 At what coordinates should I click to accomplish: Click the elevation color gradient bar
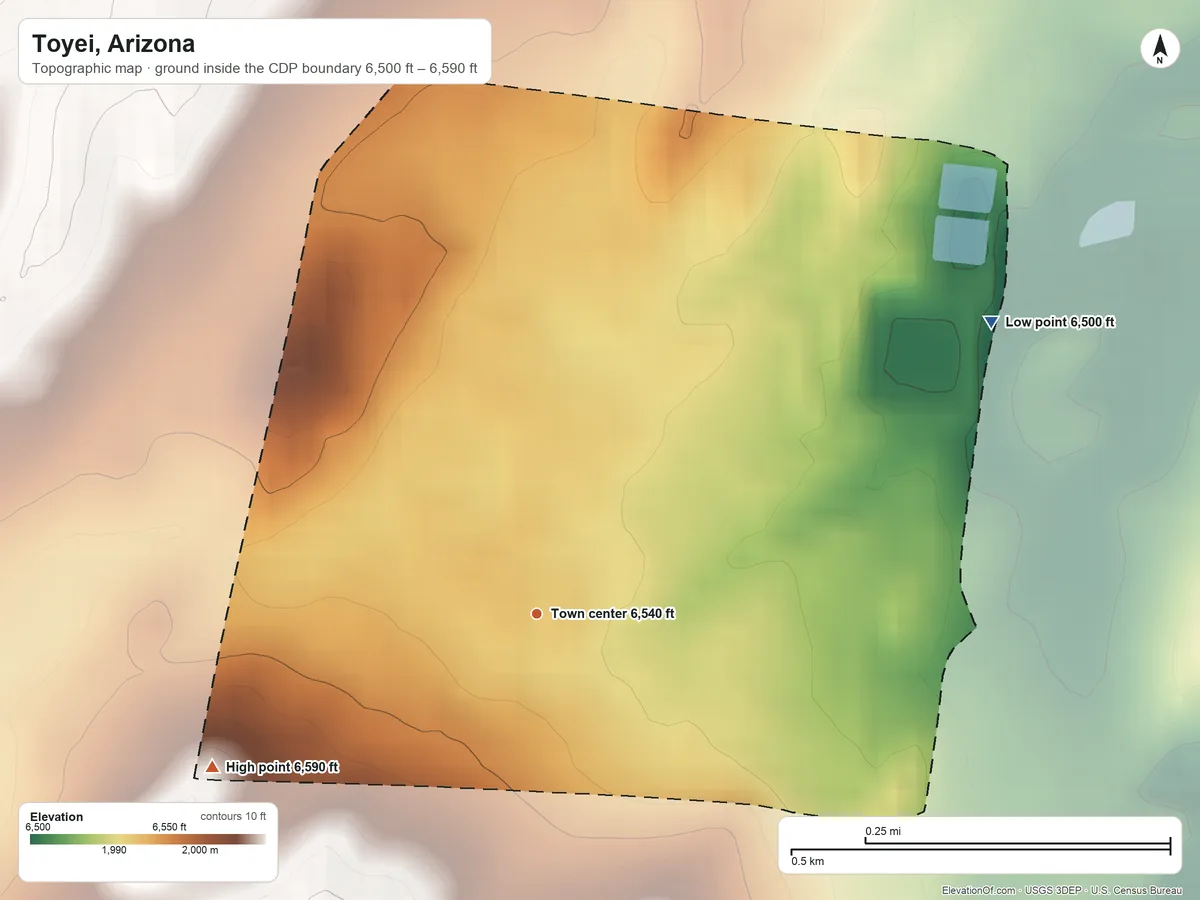(x=148, y=839)
